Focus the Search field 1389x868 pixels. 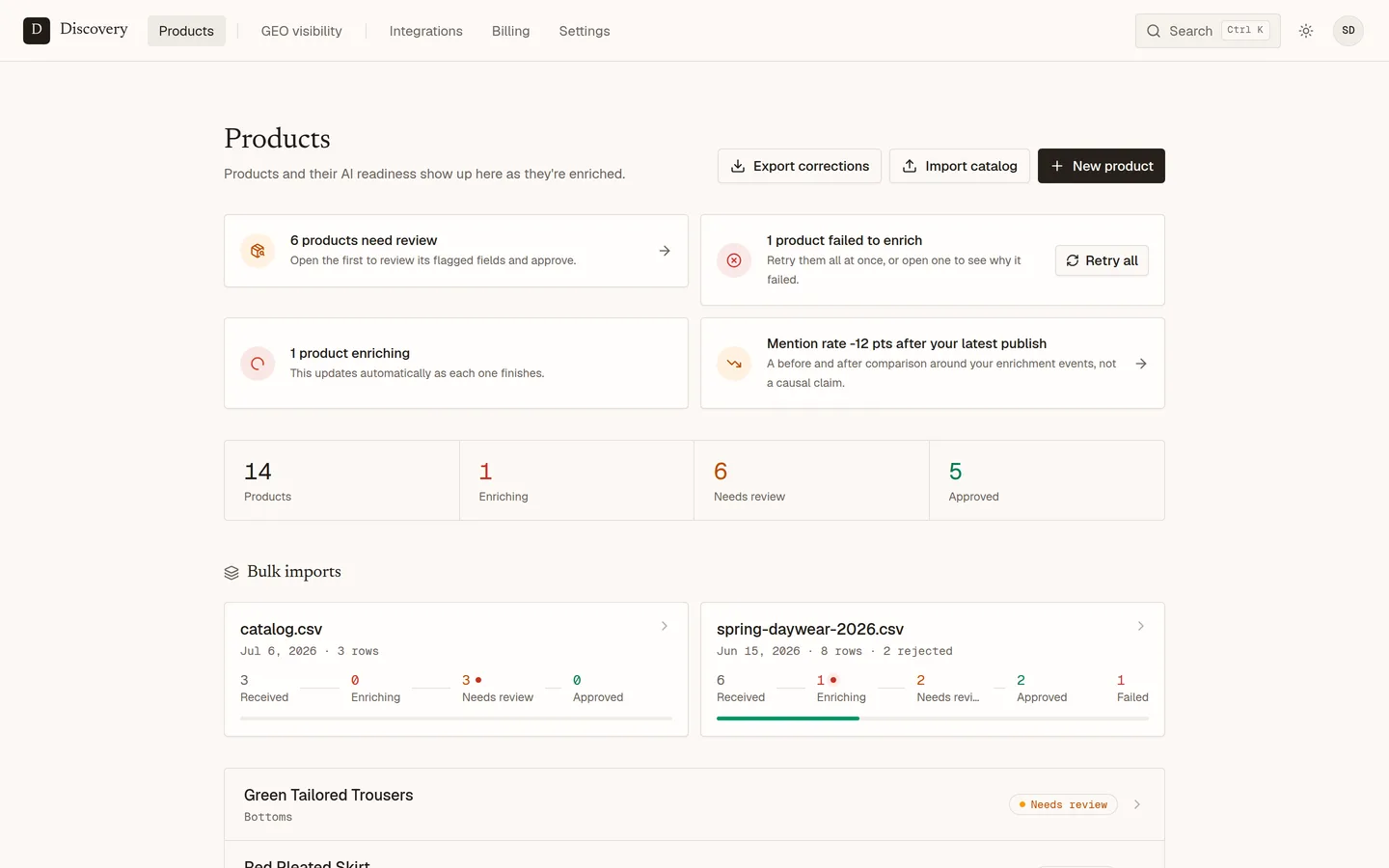coord(1208,31)
